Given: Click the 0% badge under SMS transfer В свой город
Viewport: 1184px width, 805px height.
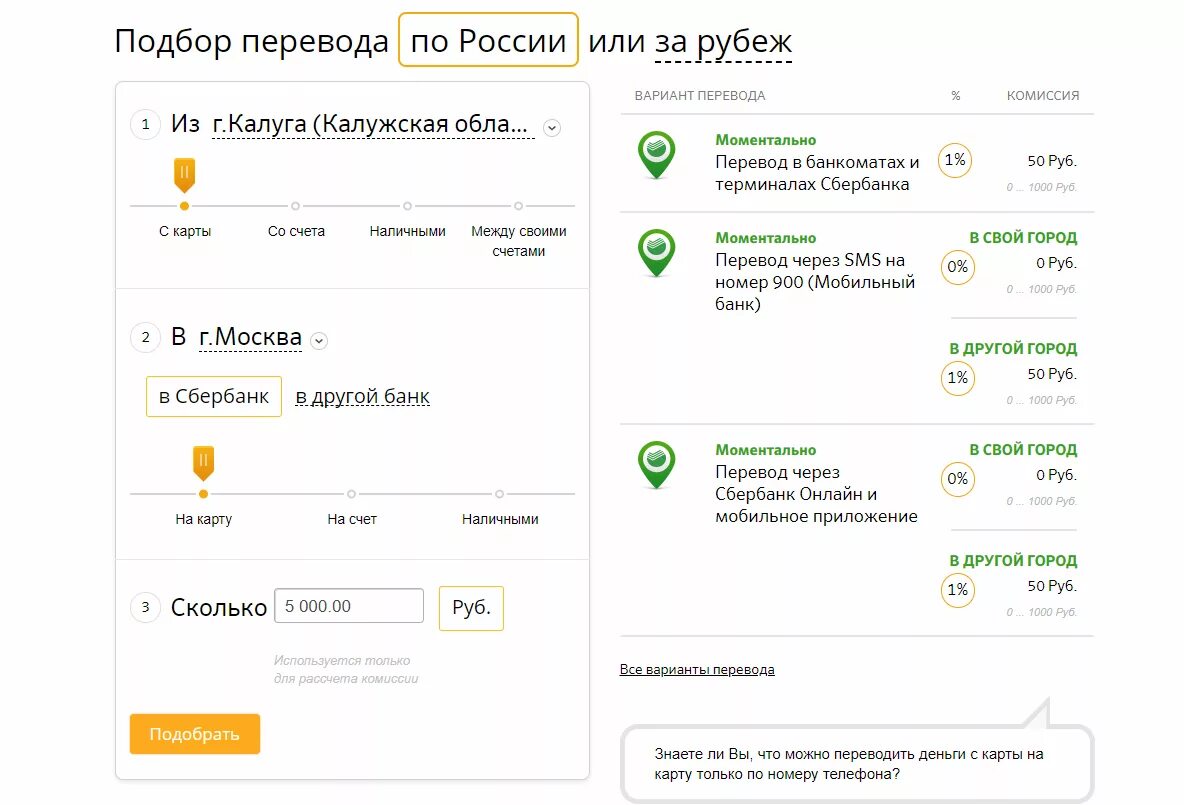Looking at the screenshot, I should coord(957,267).
